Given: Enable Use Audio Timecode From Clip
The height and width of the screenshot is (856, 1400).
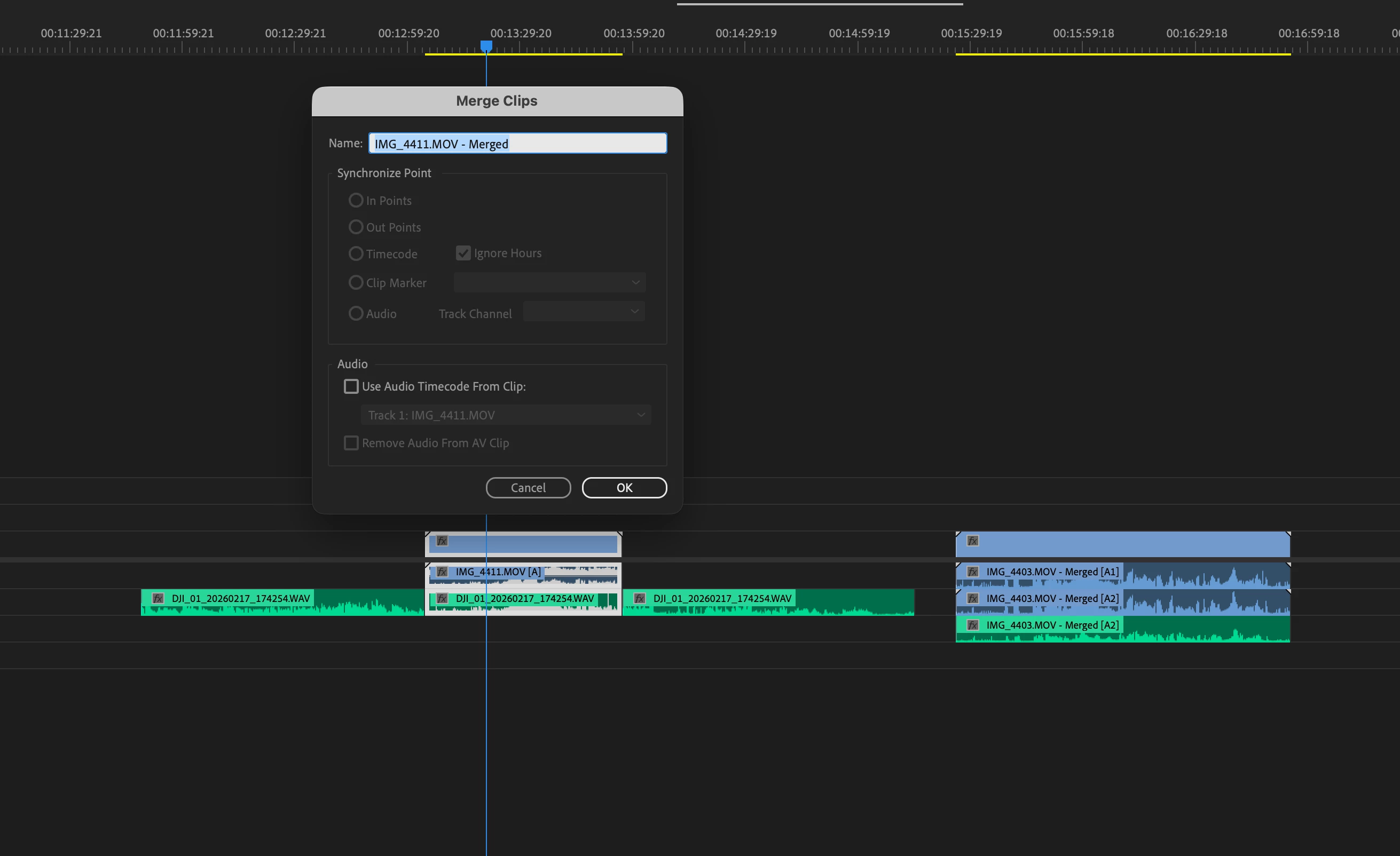Looking at the screenshot, I should [x=351, y=386].
